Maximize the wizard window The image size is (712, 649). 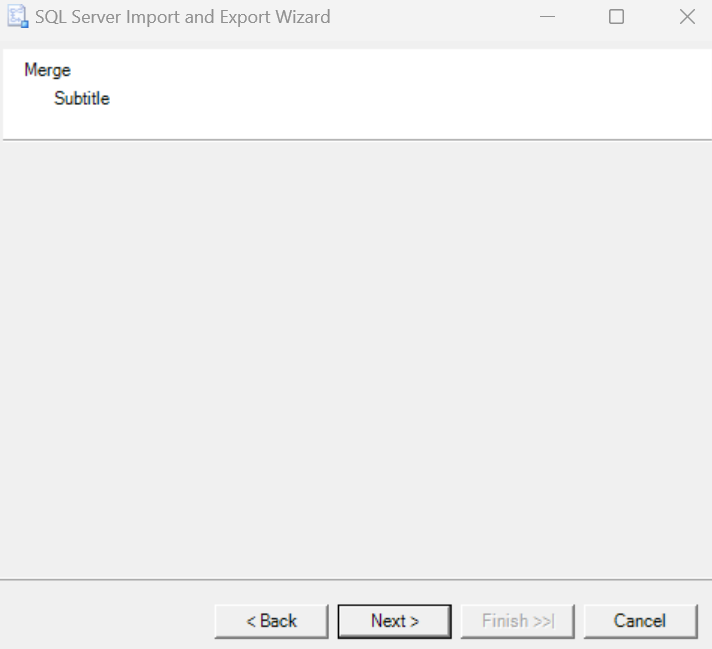616,17
